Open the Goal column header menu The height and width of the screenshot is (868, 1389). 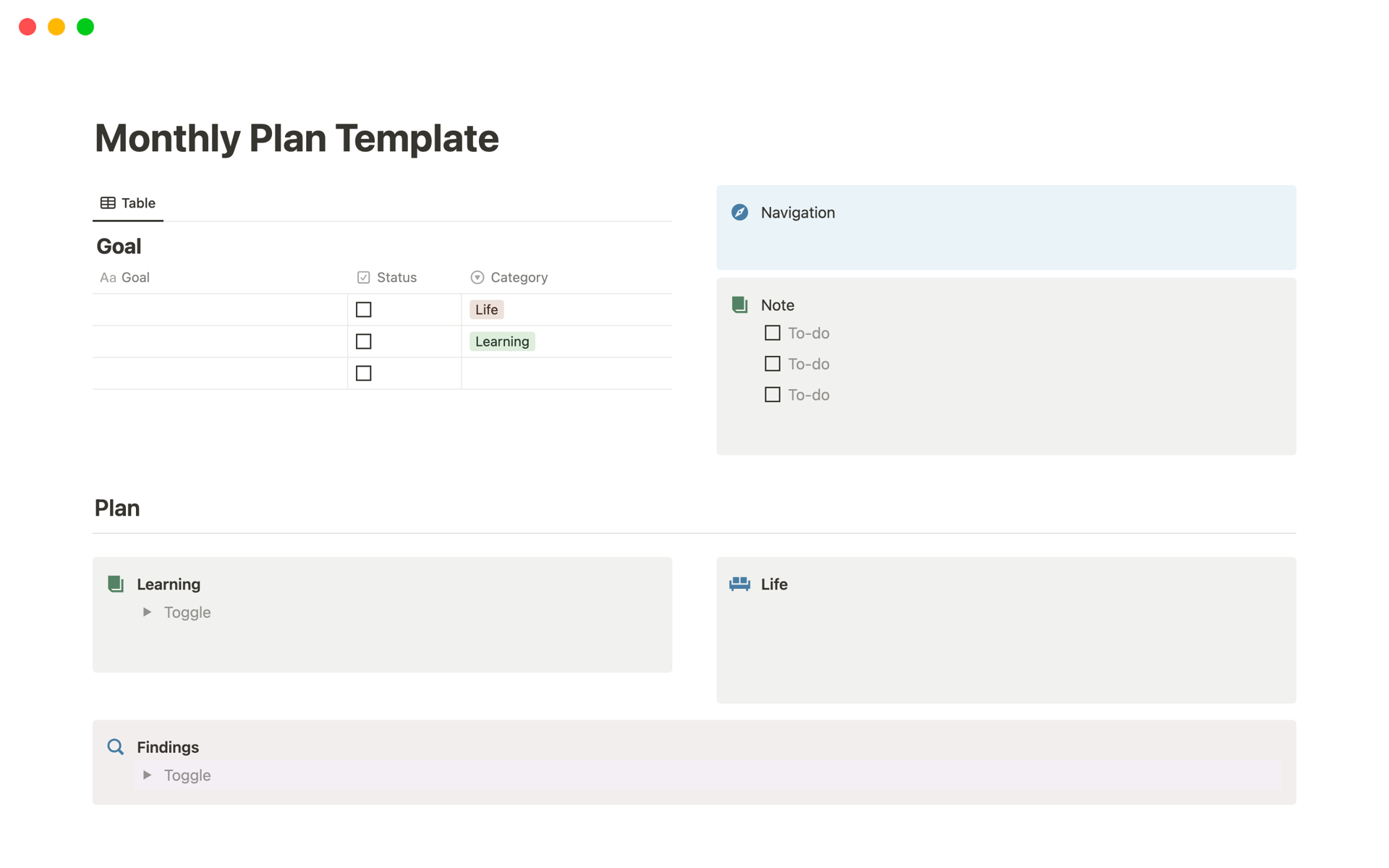(135, 277)
